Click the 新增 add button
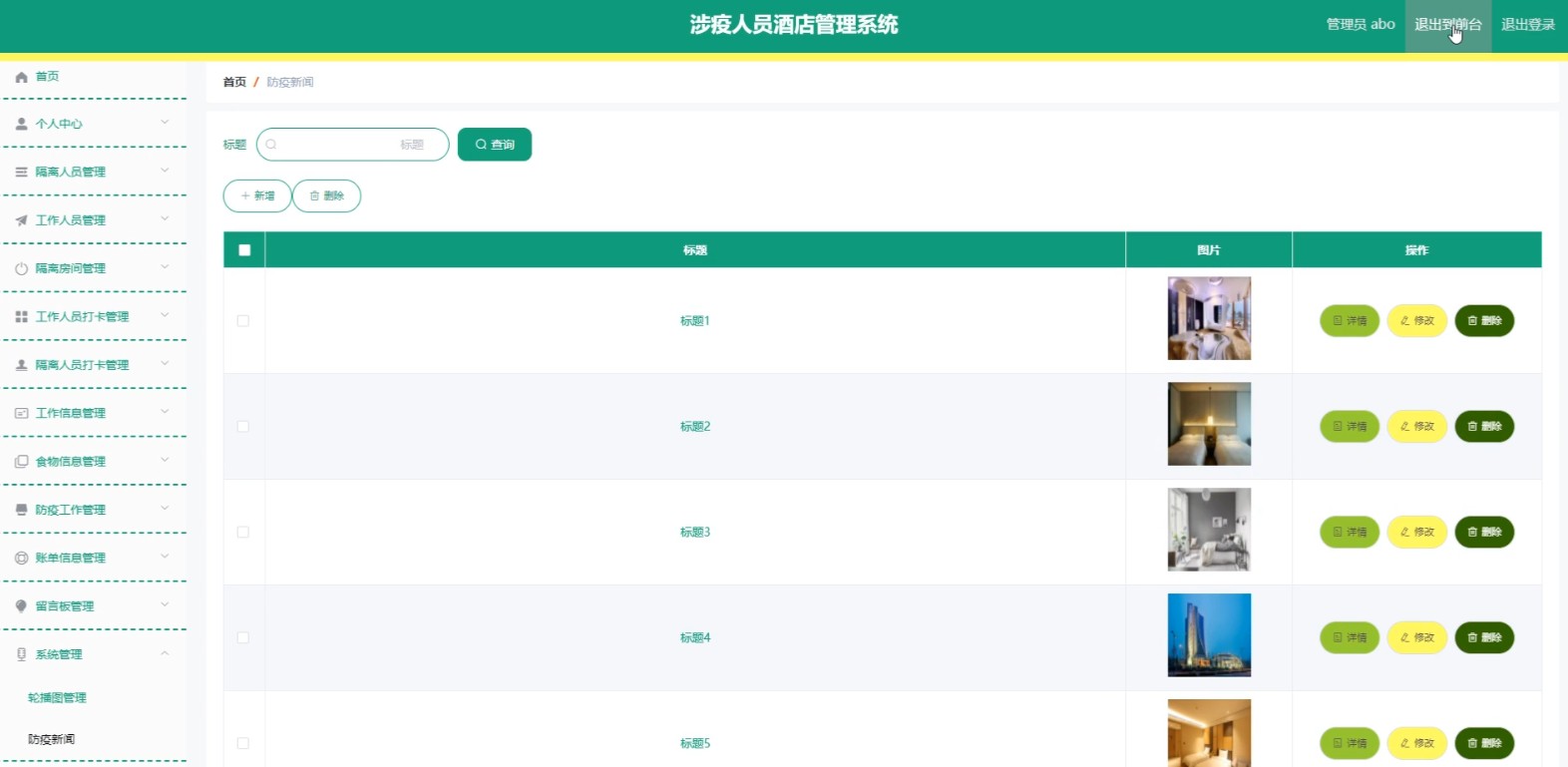This screenshot has height=767, width=1568. point(257,196)
